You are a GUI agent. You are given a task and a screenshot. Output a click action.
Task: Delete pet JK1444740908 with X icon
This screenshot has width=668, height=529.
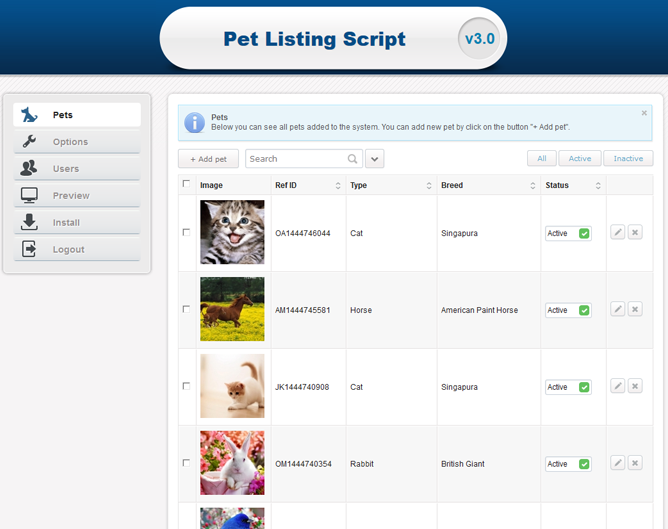[635, 386]
